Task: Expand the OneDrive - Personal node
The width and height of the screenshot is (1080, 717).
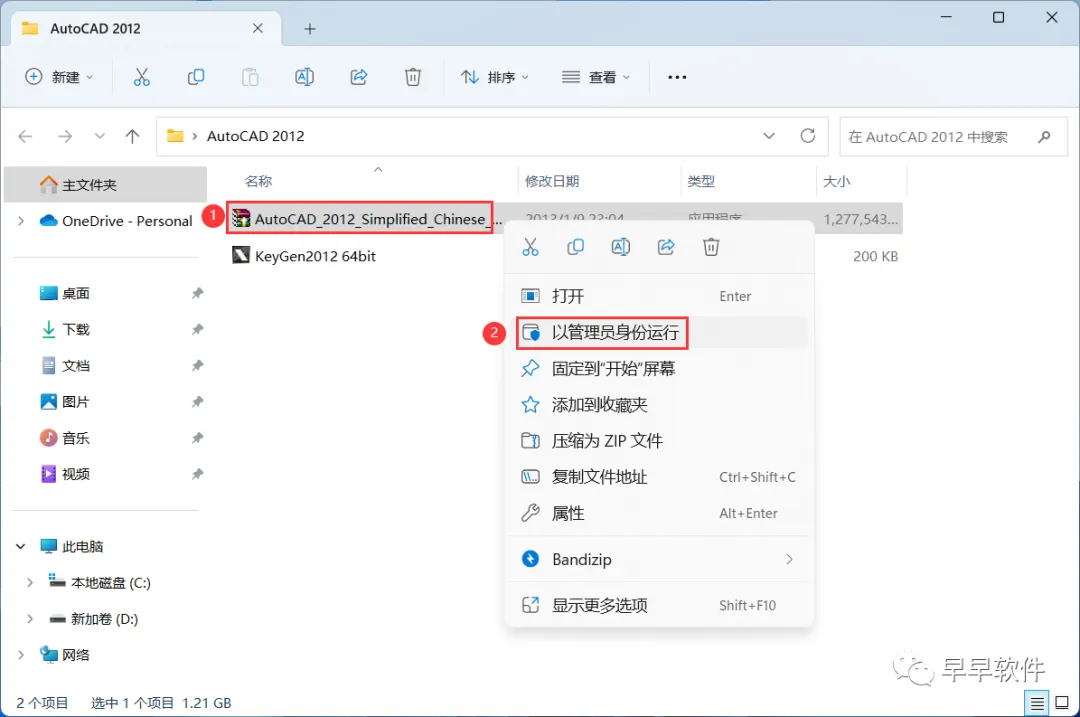Action: [x=21, y=221]
